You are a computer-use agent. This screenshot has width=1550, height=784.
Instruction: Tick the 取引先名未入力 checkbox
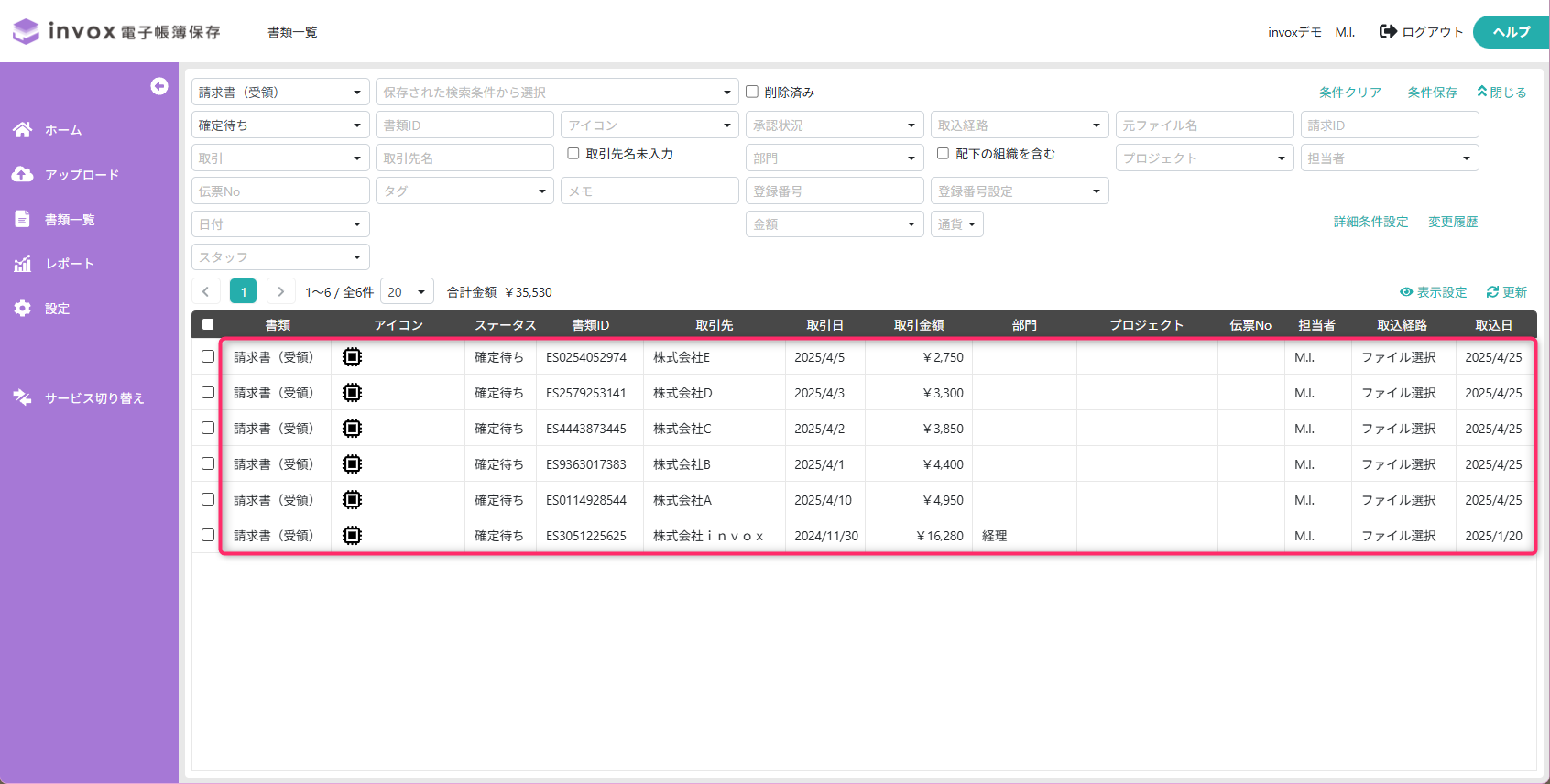tap(573, 154)
